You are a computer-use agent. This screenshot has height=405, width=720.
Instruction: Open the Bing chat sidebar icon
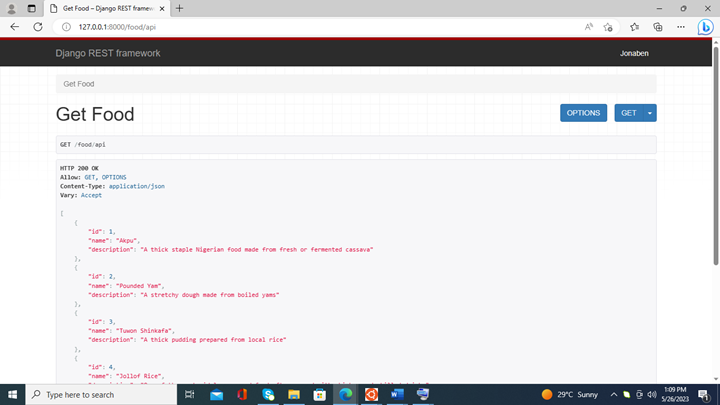(705, 27)
